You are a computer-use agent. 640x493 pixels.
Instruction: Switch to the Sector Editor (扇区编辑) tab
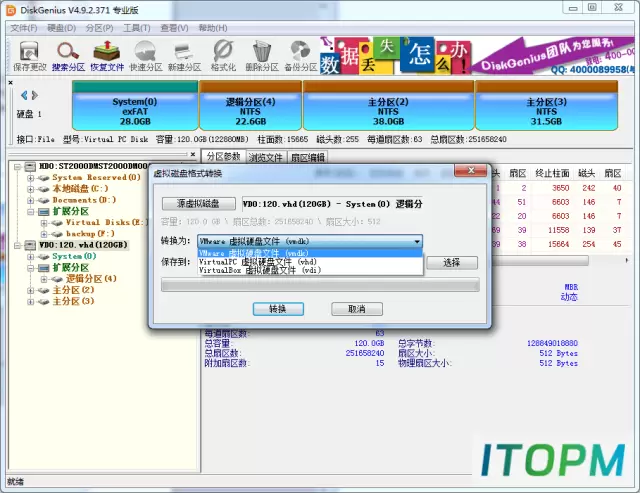pyautogui.click(x=308, y=157)
